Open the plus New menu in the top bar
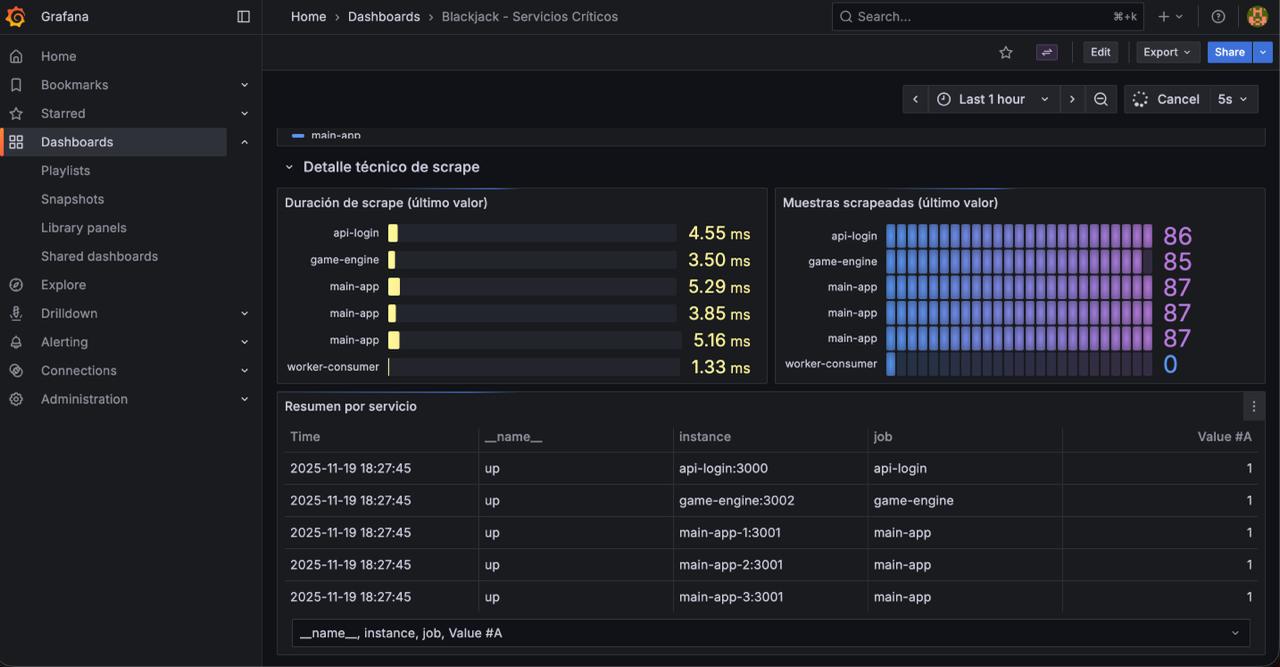Viewport: 1280px width, 667px height. (x=1170, y=17)
